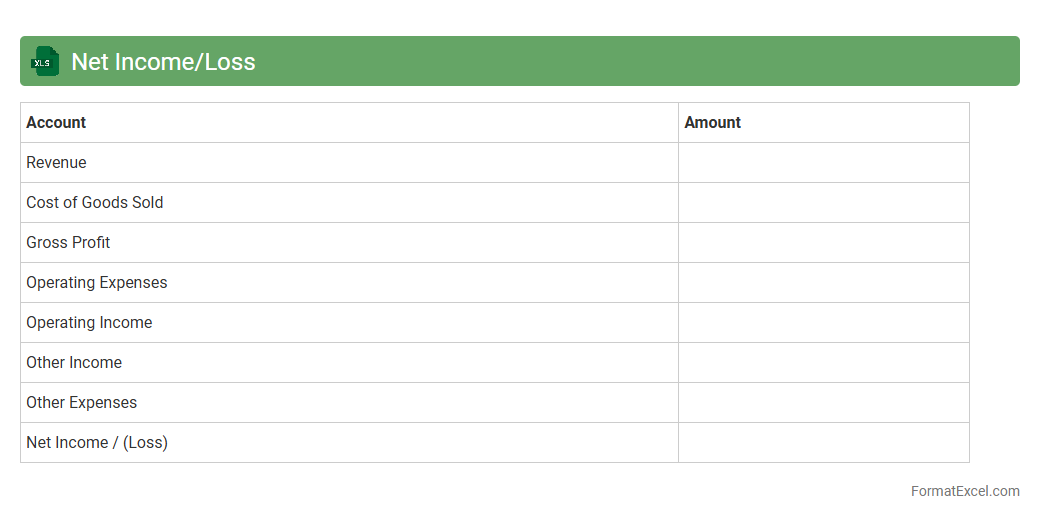Click the Gross Profit amount cell
Image resolution: width=1040 pixels, height=520 pixels.
point(823,243)
